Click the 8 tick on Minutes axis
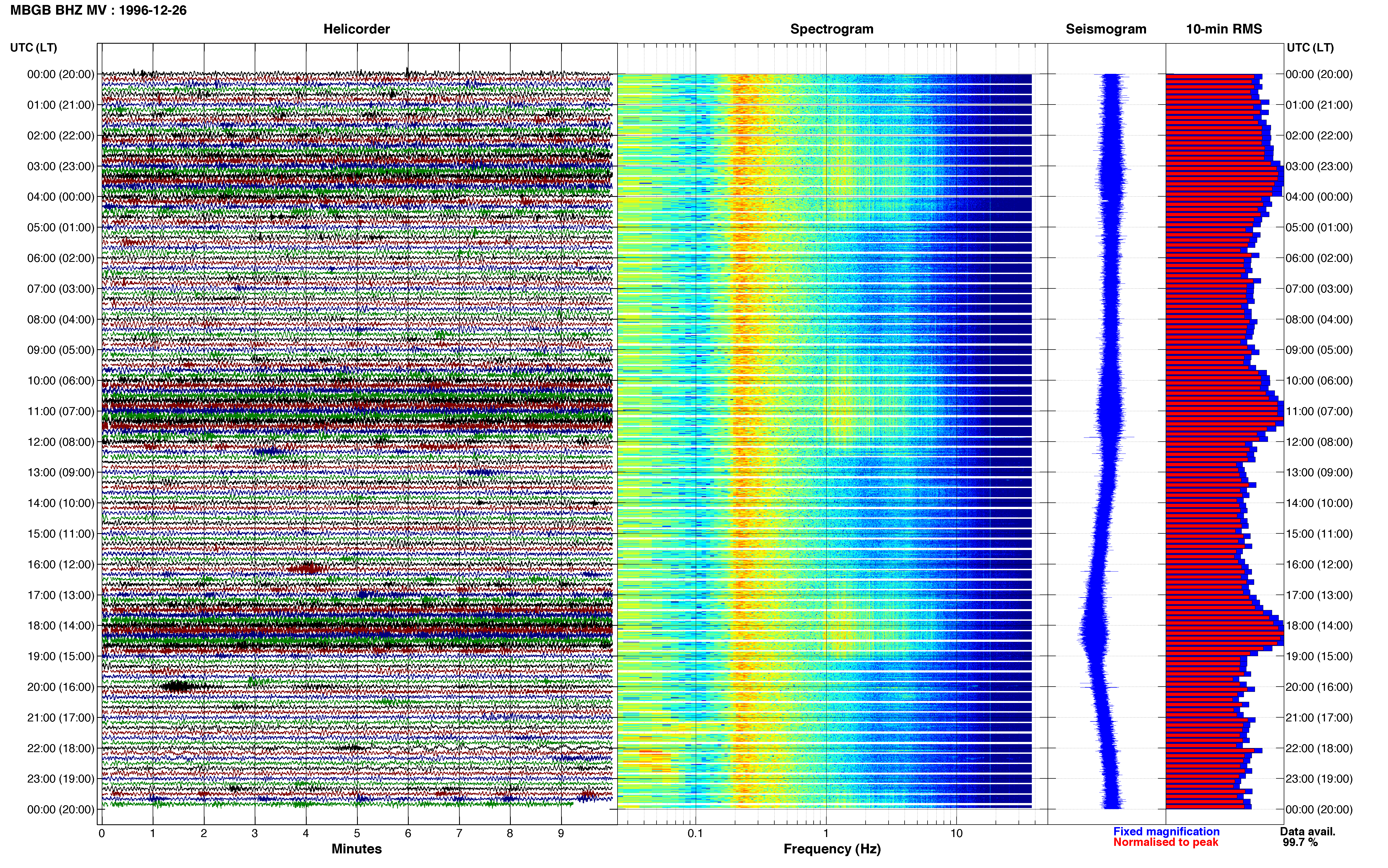This screenshot has height=868, width=1388. 510,833
